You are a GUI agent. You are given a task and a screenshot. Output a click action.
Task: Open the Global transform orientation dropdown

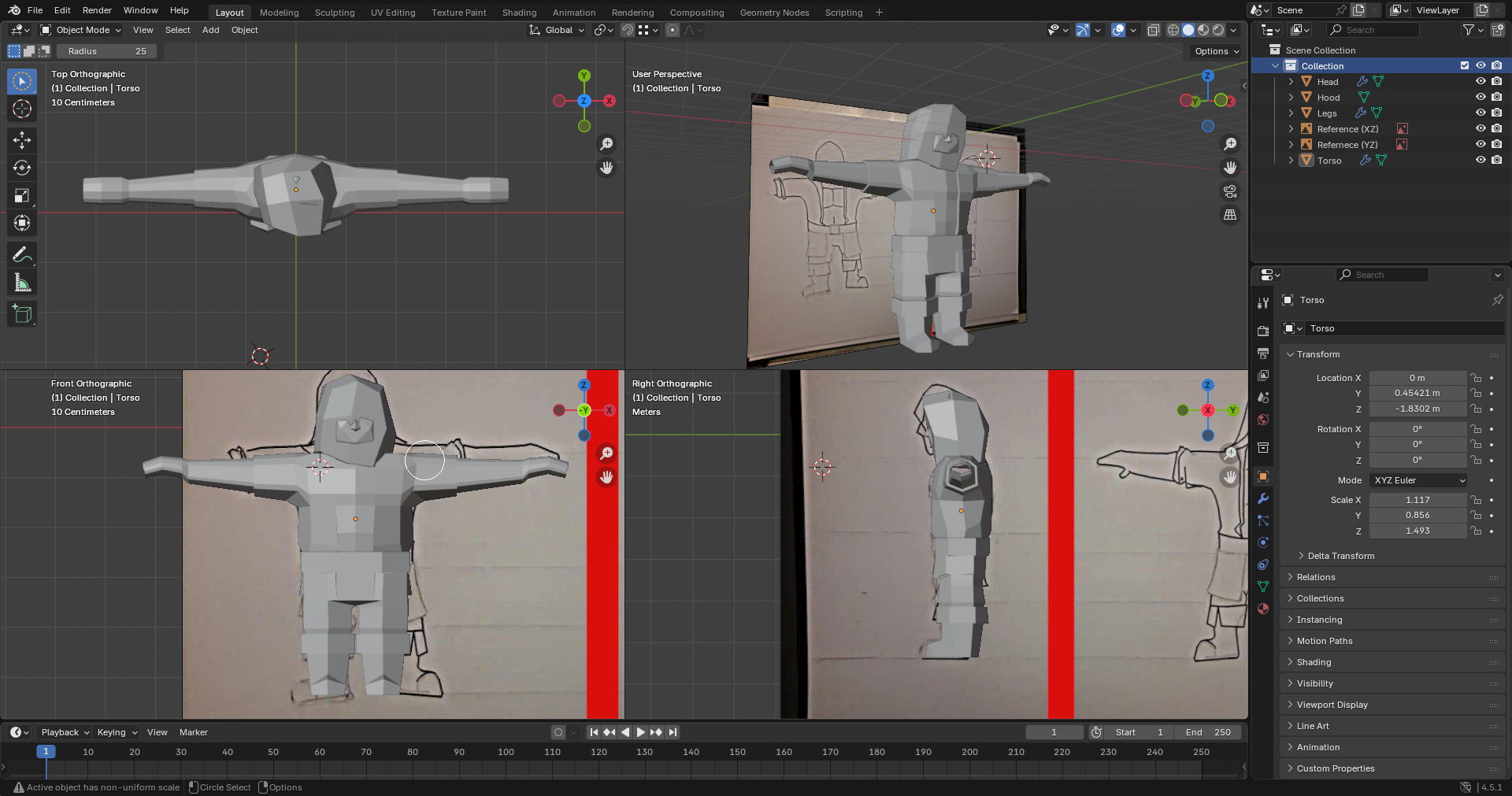(557, 30)
